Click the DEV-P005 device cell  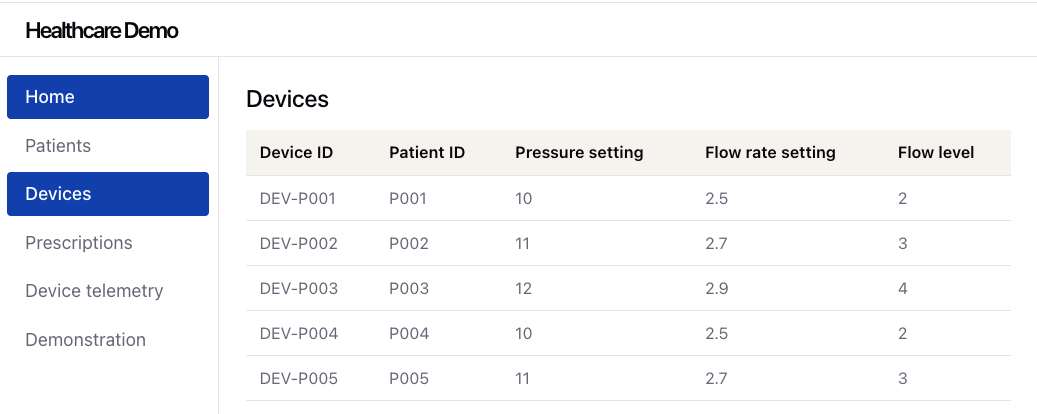(298, 378)
